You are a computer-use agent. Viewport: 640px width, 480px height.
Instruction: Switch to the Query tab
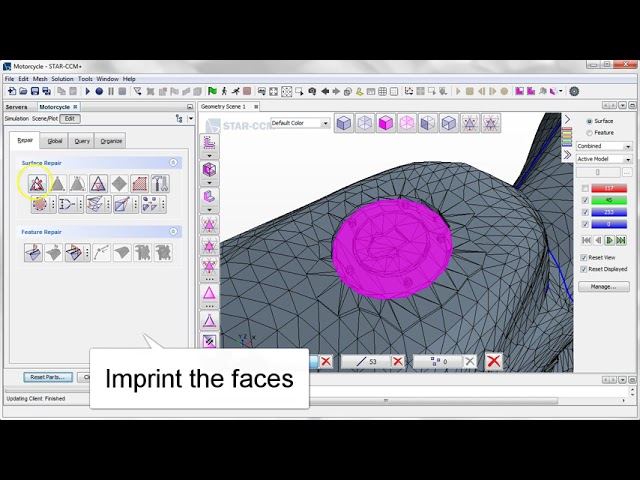coord(82,141)
